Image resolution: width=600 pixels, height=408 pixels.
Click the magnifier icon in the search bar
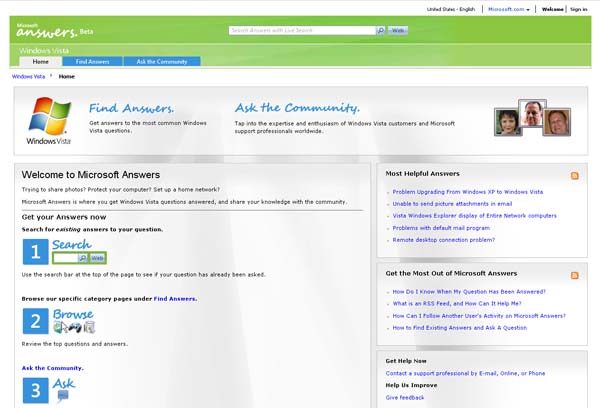(x=381, y=31)
